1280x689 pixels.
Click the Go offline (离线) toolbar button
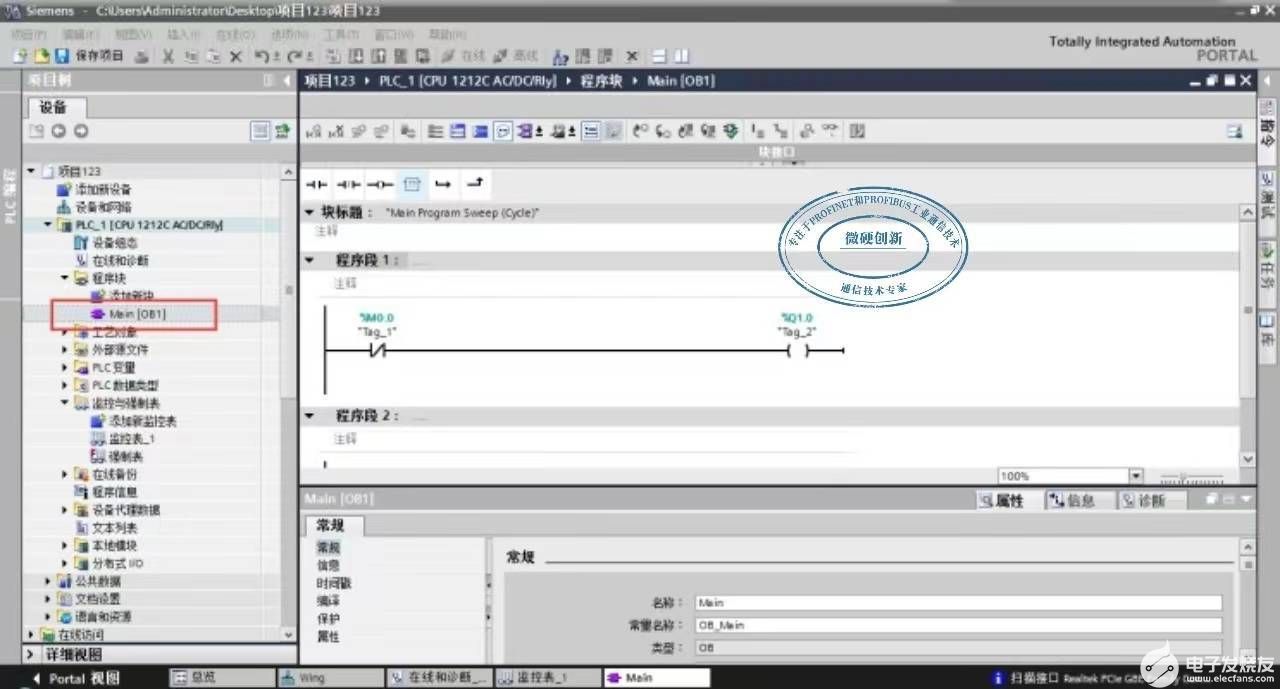516,56
